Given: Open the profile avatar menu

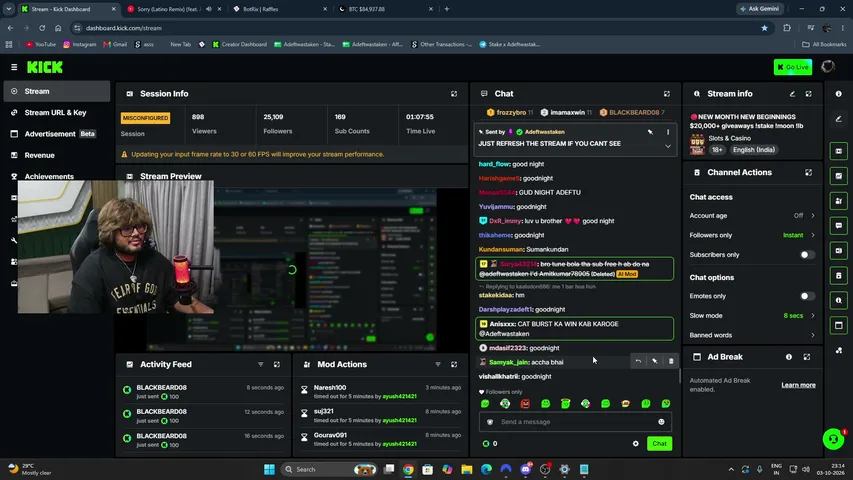Looking at the screenshot, I should tap(827, 67).
